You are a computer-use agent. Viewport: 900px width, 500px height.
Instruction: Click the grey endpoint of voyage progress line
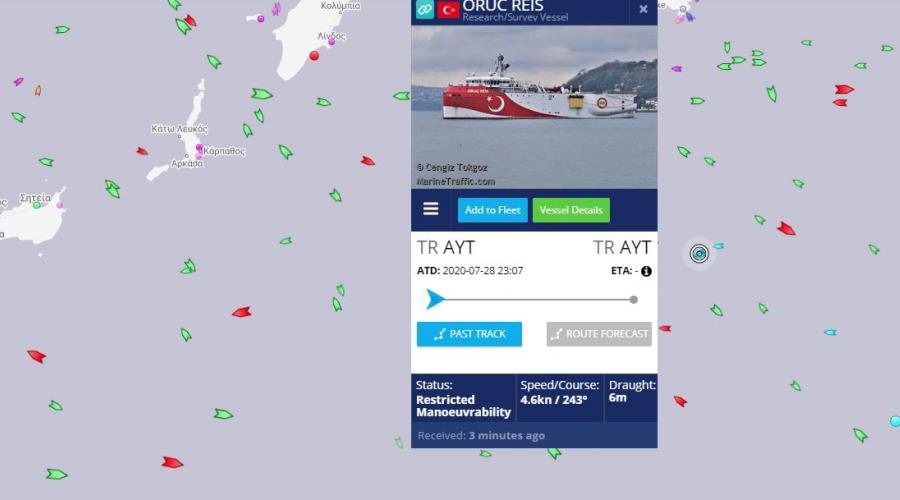click(x=633, y=300)
